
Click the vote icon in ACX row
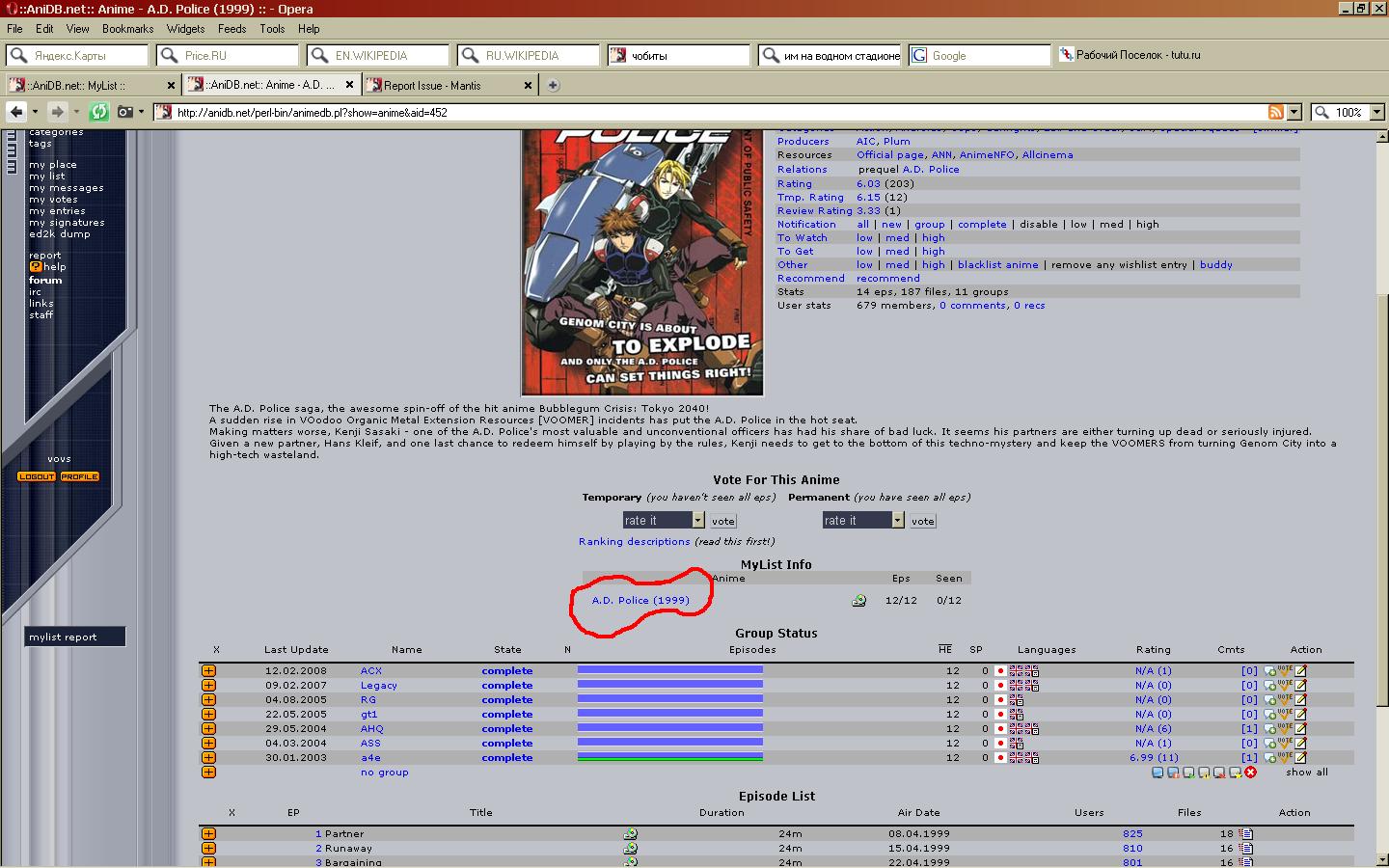click(1285, 670)
